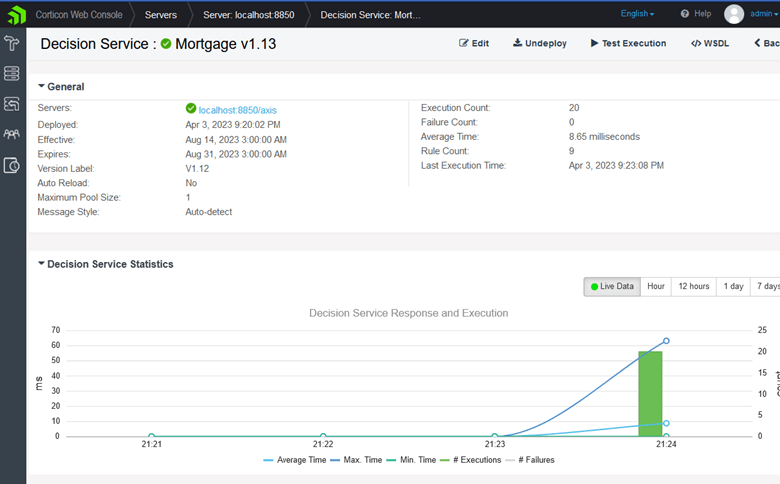780x484 pixels.
Task: Collapse the Decision Service Statistics section
Action: [42, 265]
